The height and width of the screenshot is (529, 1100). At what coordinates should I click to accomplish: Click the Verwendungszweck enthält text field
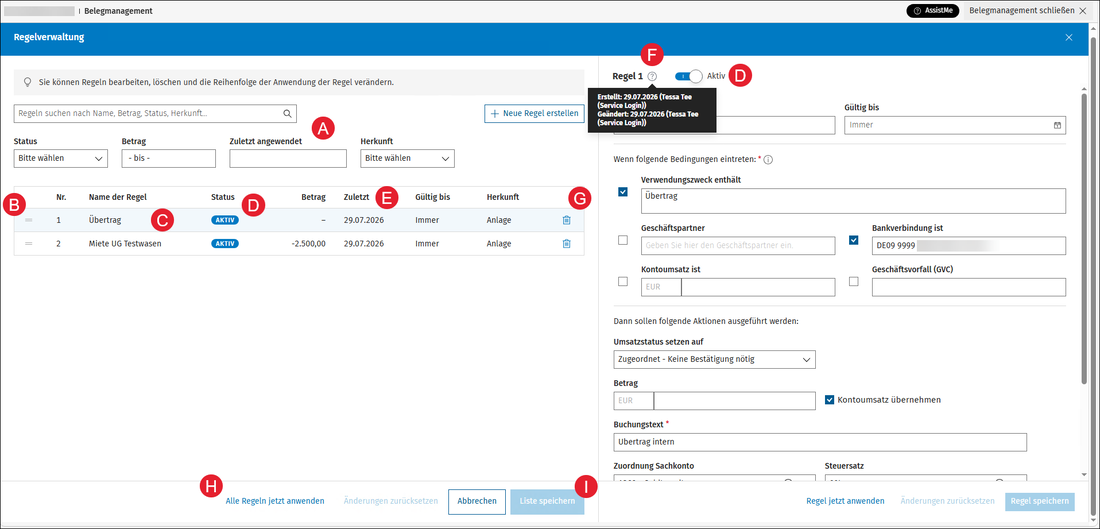point(853,201)
